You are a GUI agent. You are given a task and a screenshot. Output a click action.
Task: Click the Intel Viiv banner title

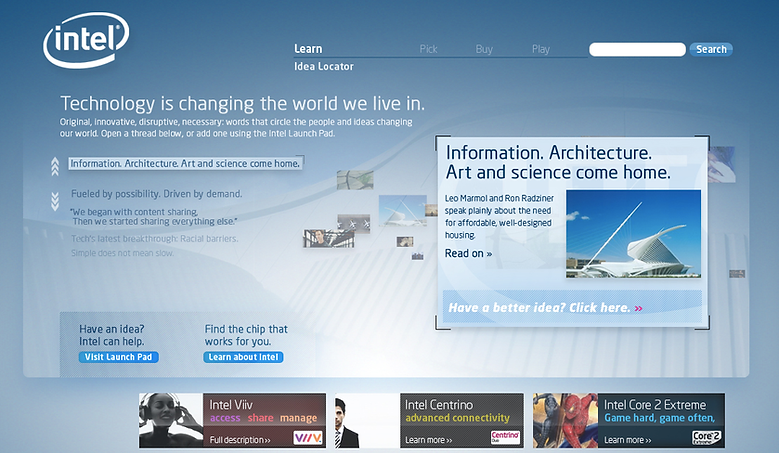point(231,405)
